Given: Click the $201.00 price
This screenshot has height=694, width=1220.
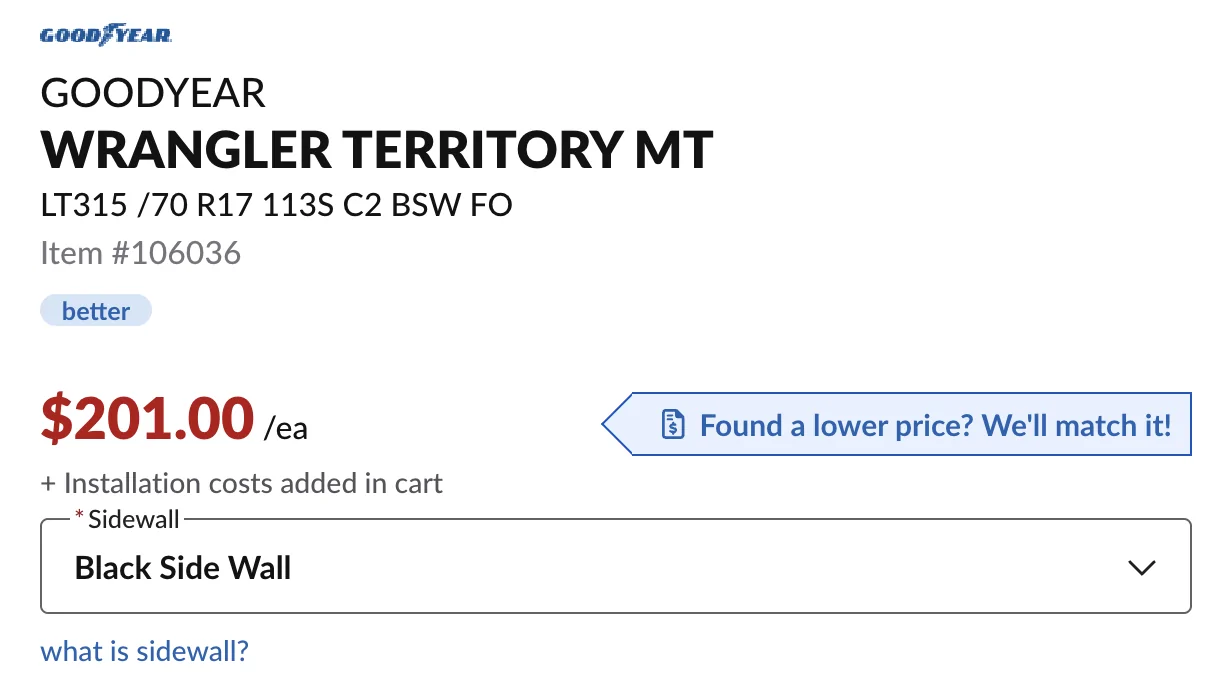Looking at the screenshot, I should (147, 418).
